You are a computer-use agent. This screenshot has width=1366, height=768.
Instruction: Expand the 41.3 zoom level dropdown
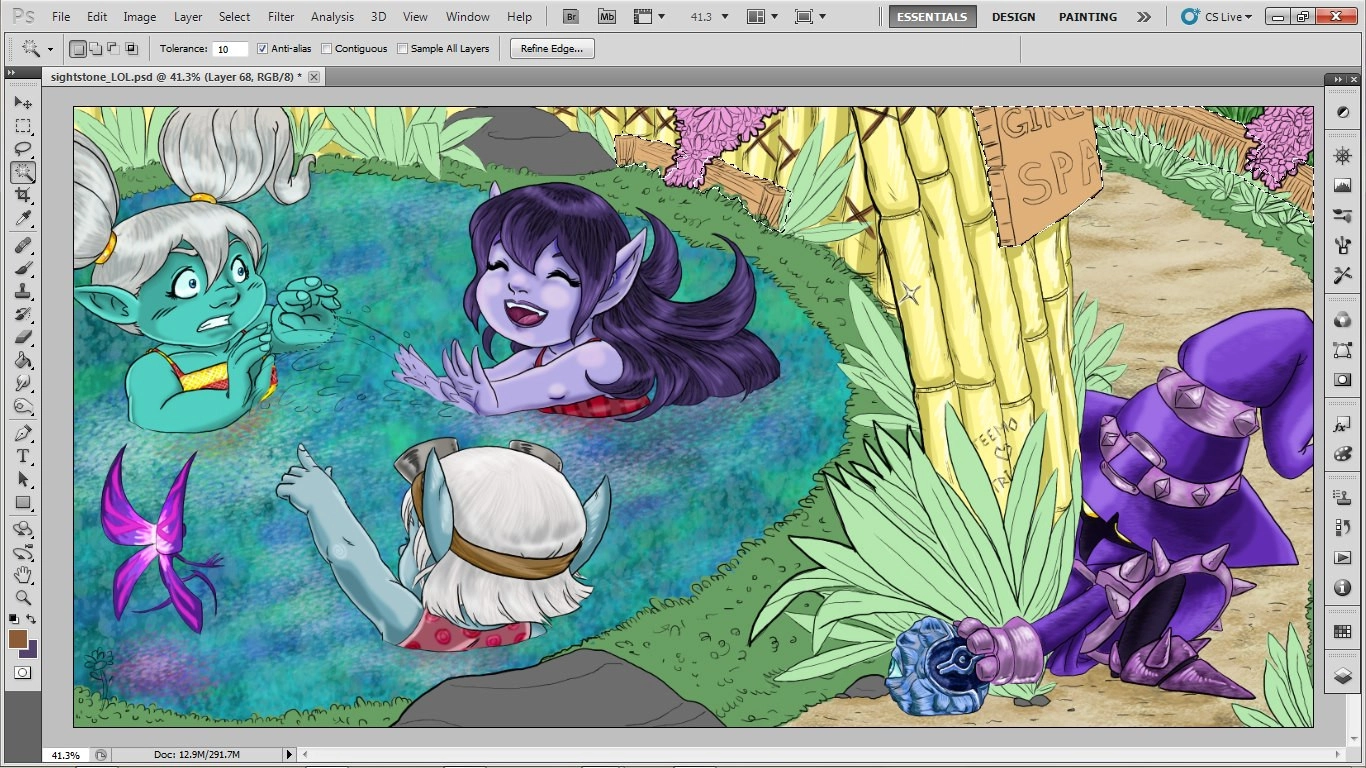point(724,17)
